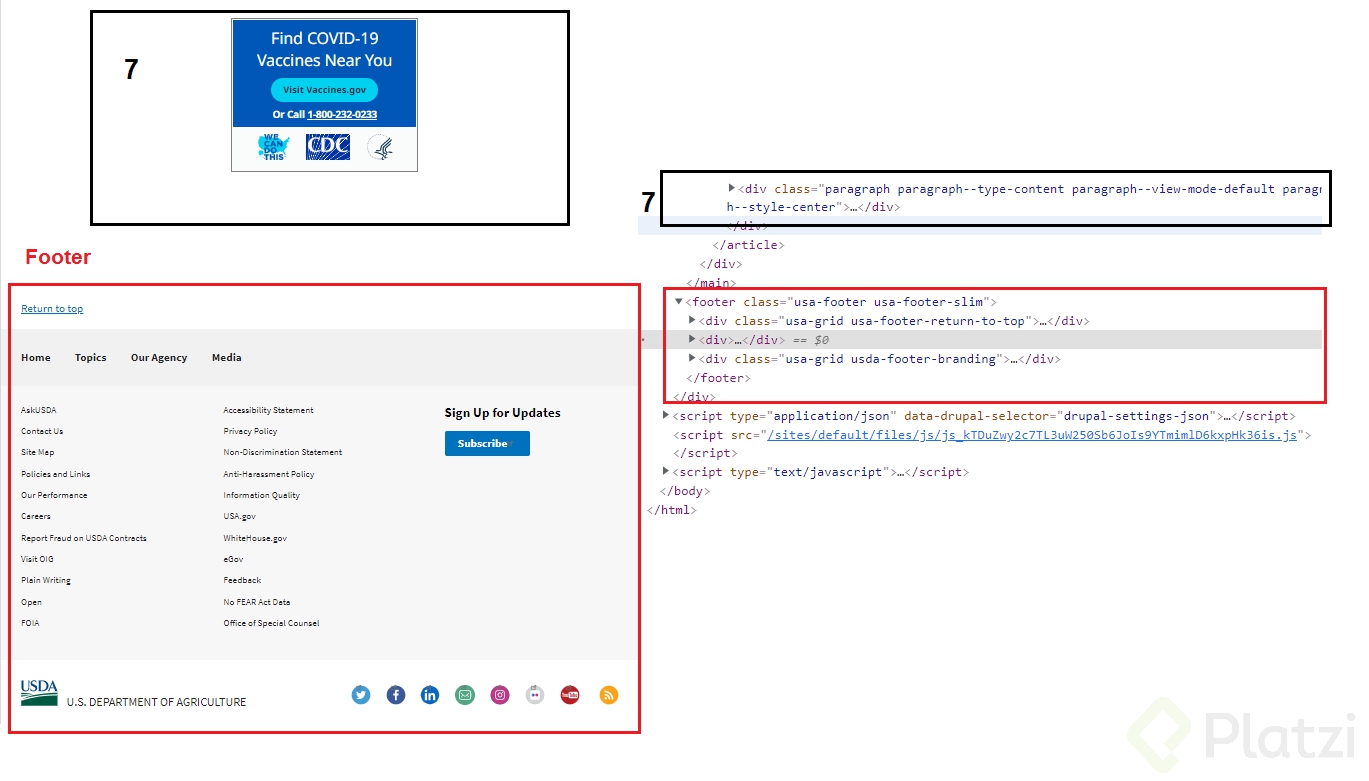The image size is (1369, 781).
Task: Click the USDA logo in the footer
Action: point(39,693)
